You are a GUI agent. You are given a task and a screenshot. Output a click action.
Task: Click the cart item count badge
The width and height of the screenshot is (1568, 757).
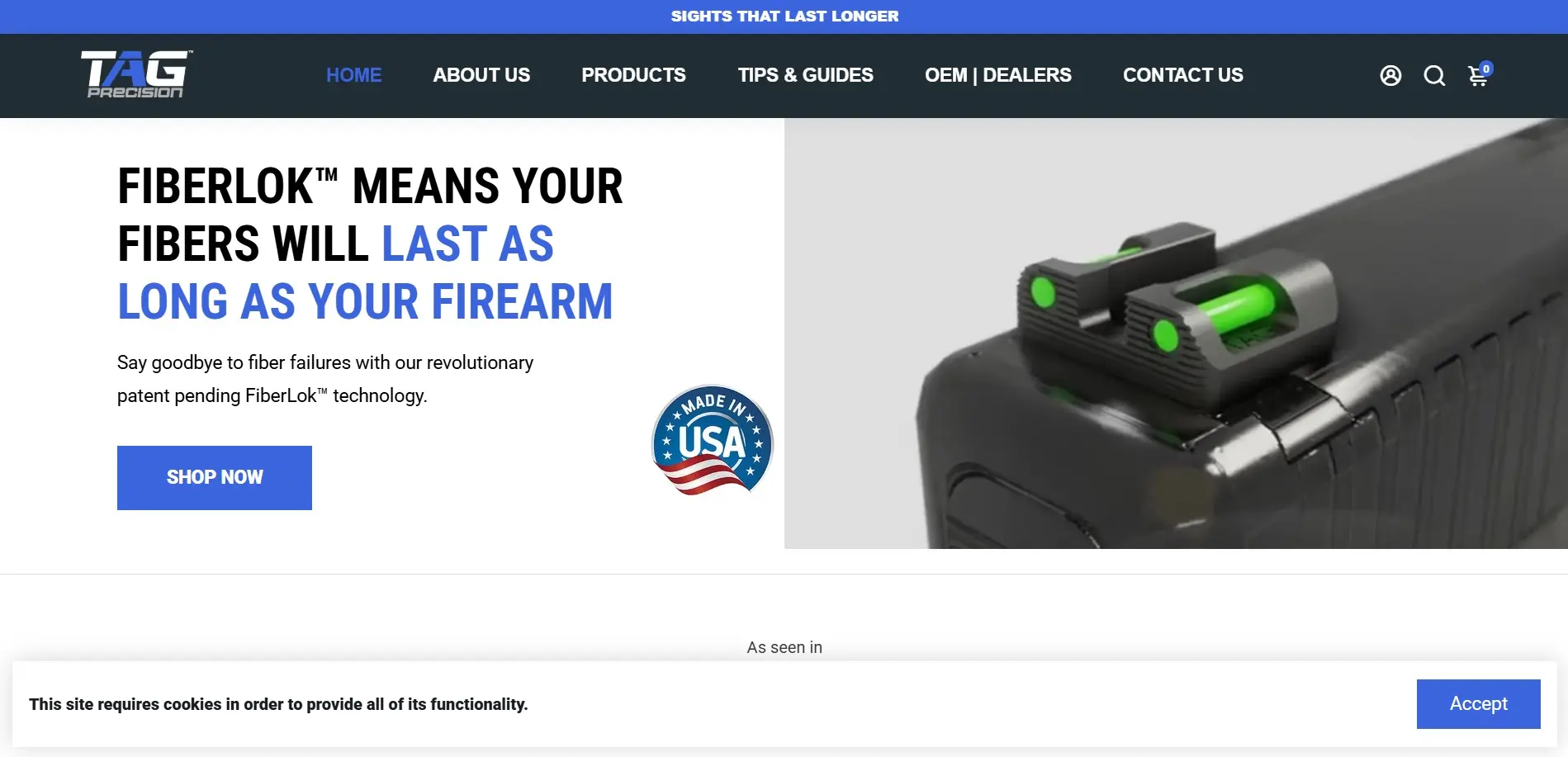(1486, 69)
